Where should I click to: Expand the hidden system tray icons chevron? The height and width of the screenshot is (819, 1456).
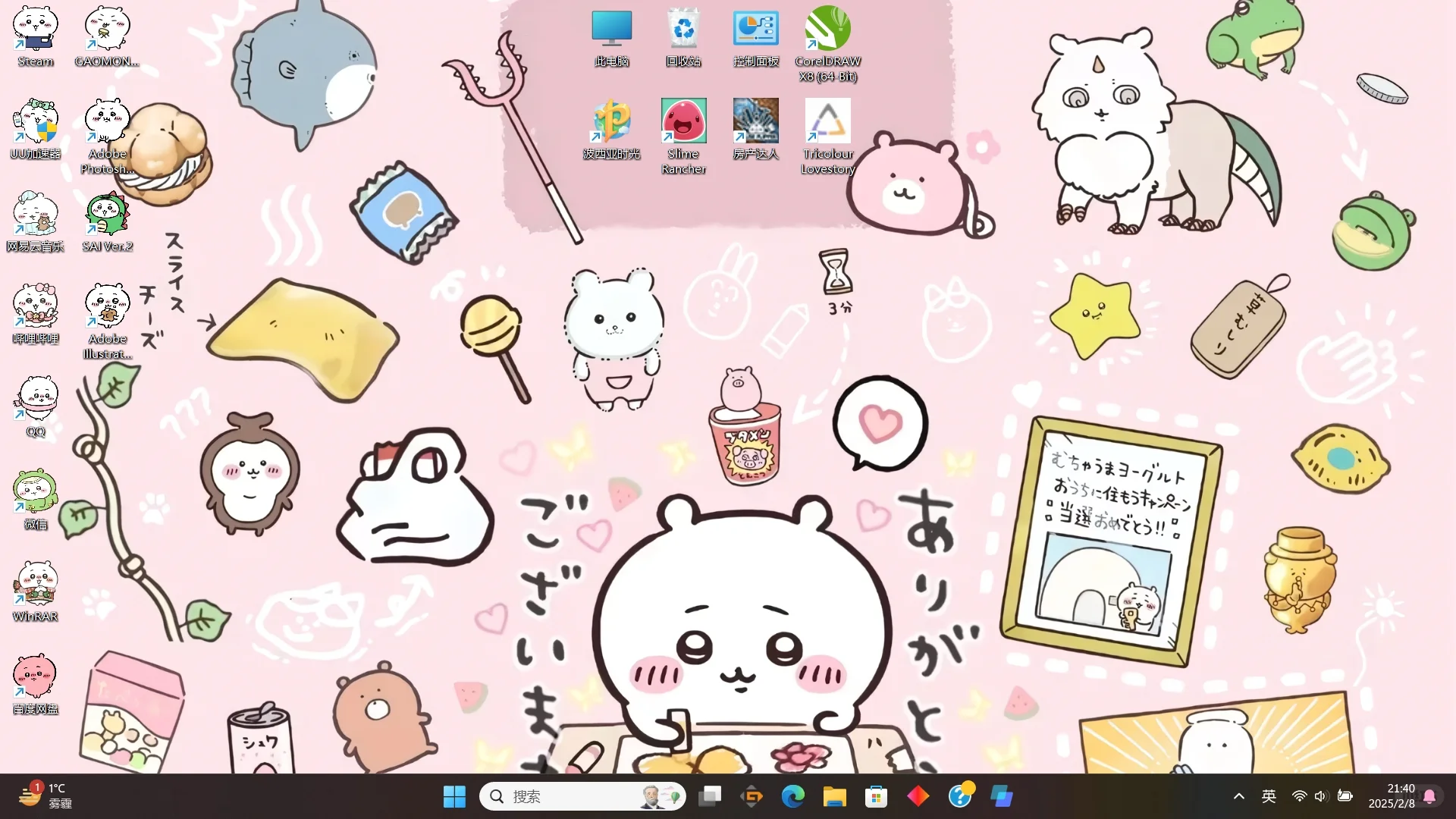[1238, 796]
